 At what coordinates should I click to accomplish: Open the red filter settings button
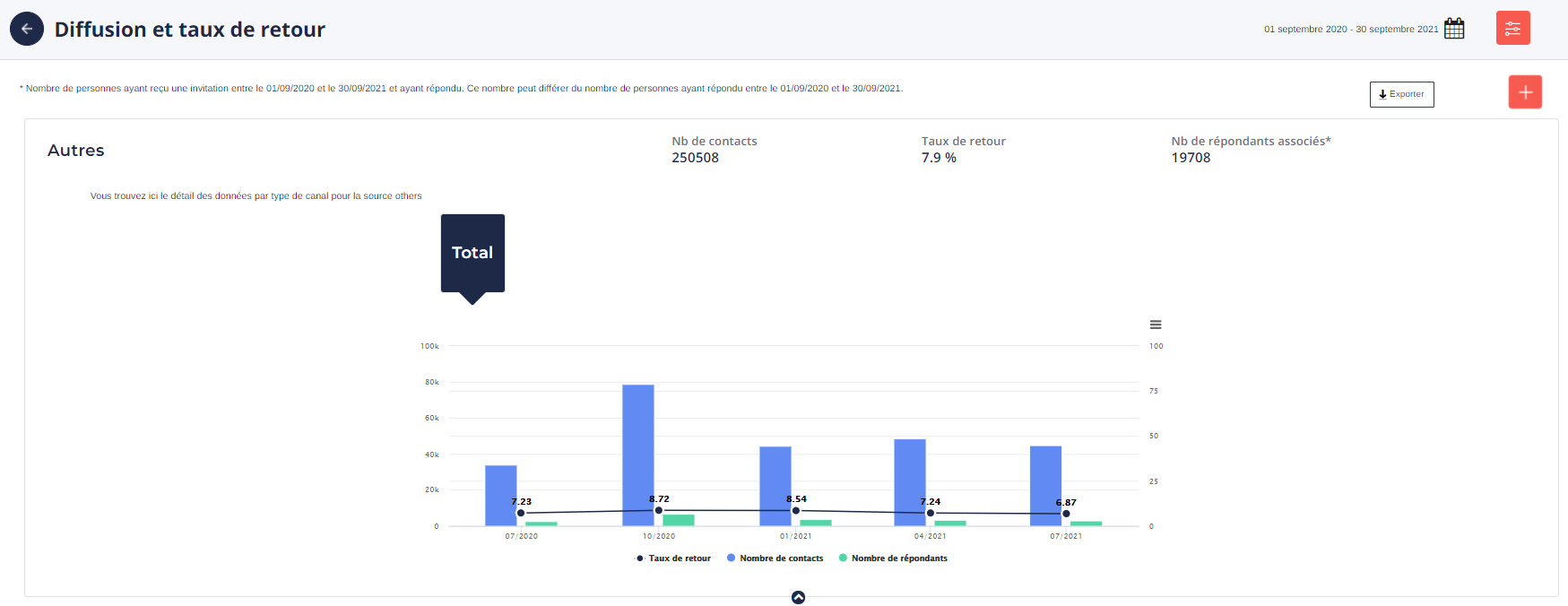point(1512,29)
